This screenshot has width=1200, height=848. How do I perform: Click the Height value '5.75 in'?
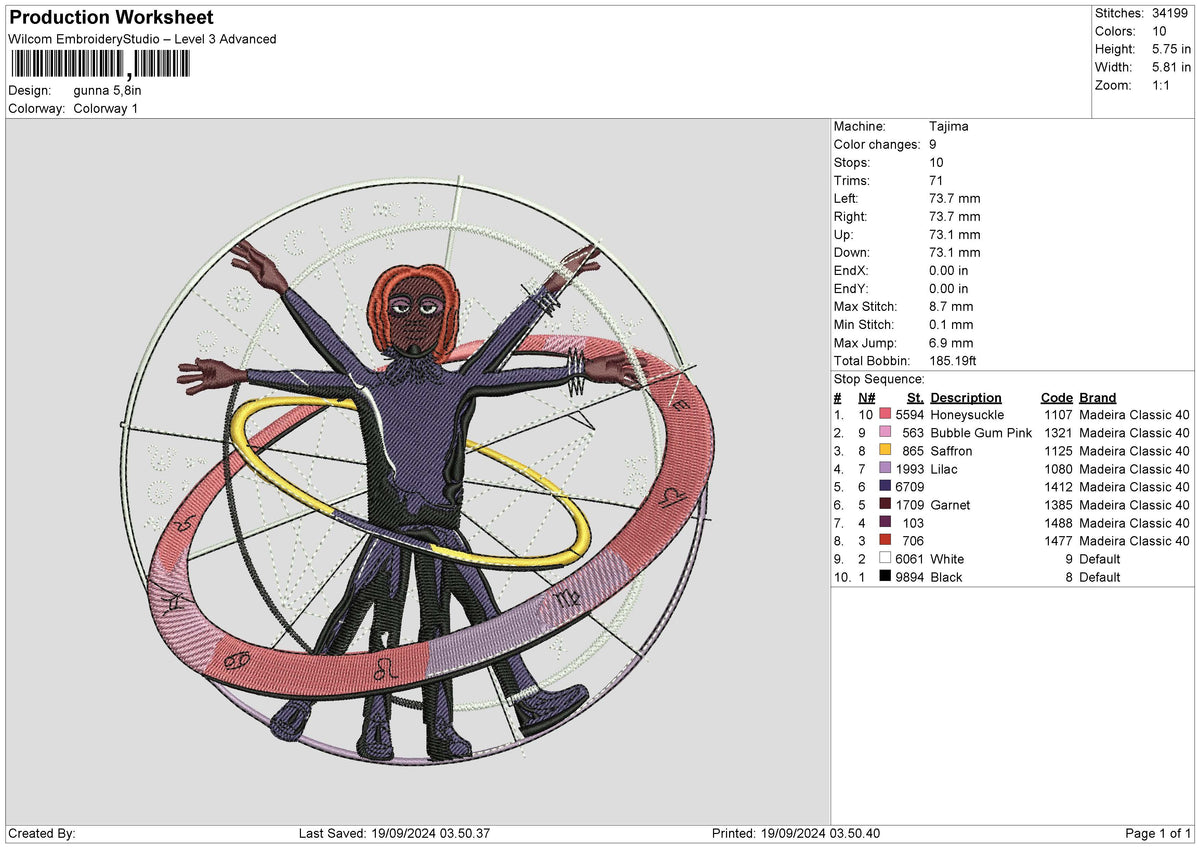(1171, 49)
